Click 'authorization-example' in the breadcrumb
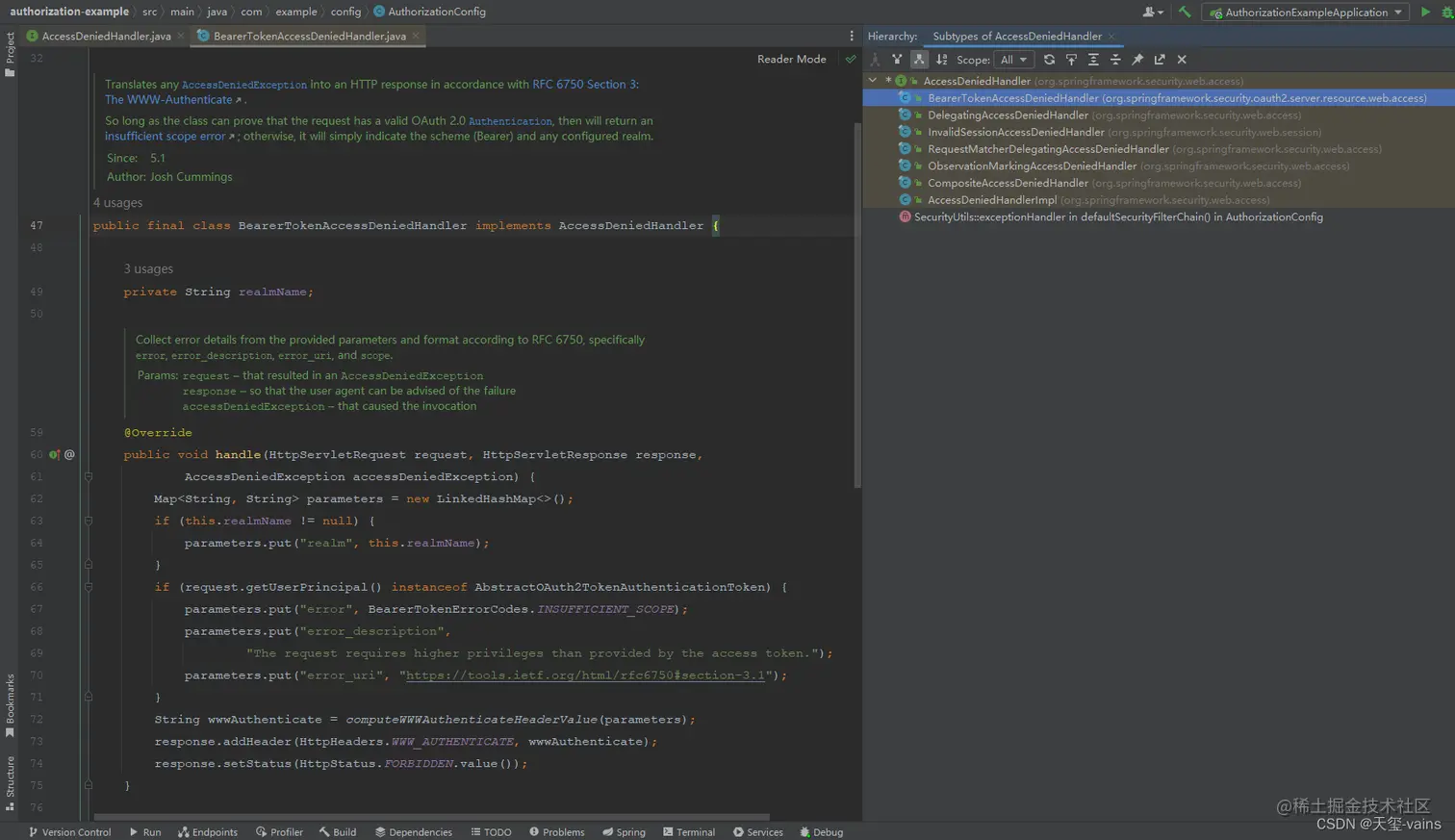Viewport: 1455px width, 840px height. pyautogui.click(x=69, y=12)
